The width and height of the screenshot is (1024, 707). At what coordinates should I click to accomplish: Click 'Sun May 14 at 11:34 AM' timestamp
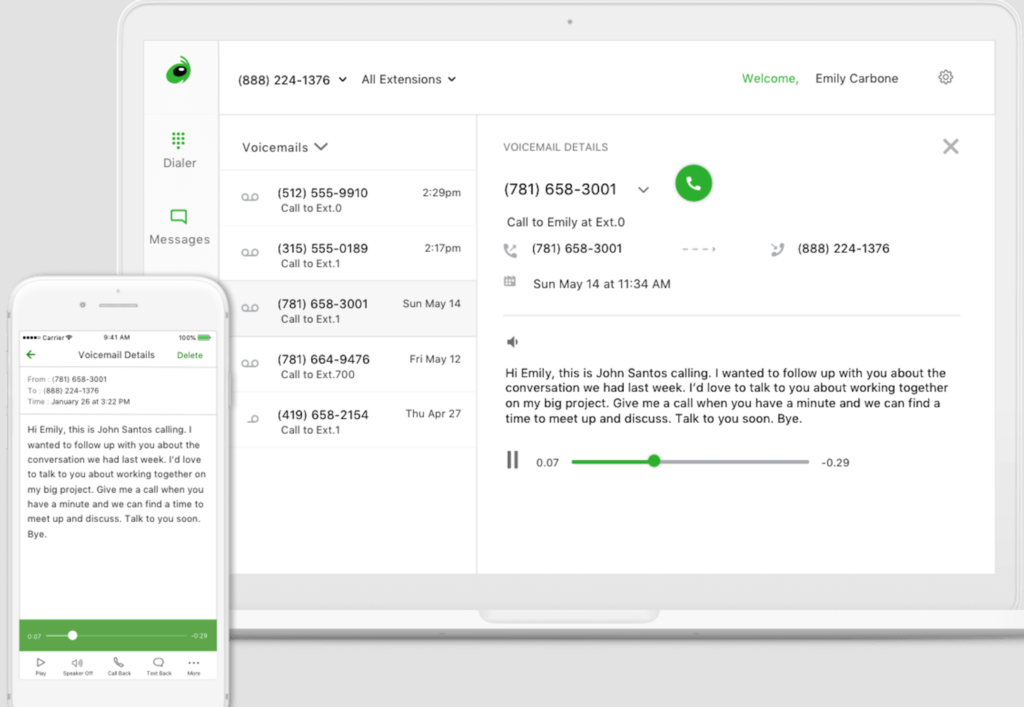(x=601, y=284)
